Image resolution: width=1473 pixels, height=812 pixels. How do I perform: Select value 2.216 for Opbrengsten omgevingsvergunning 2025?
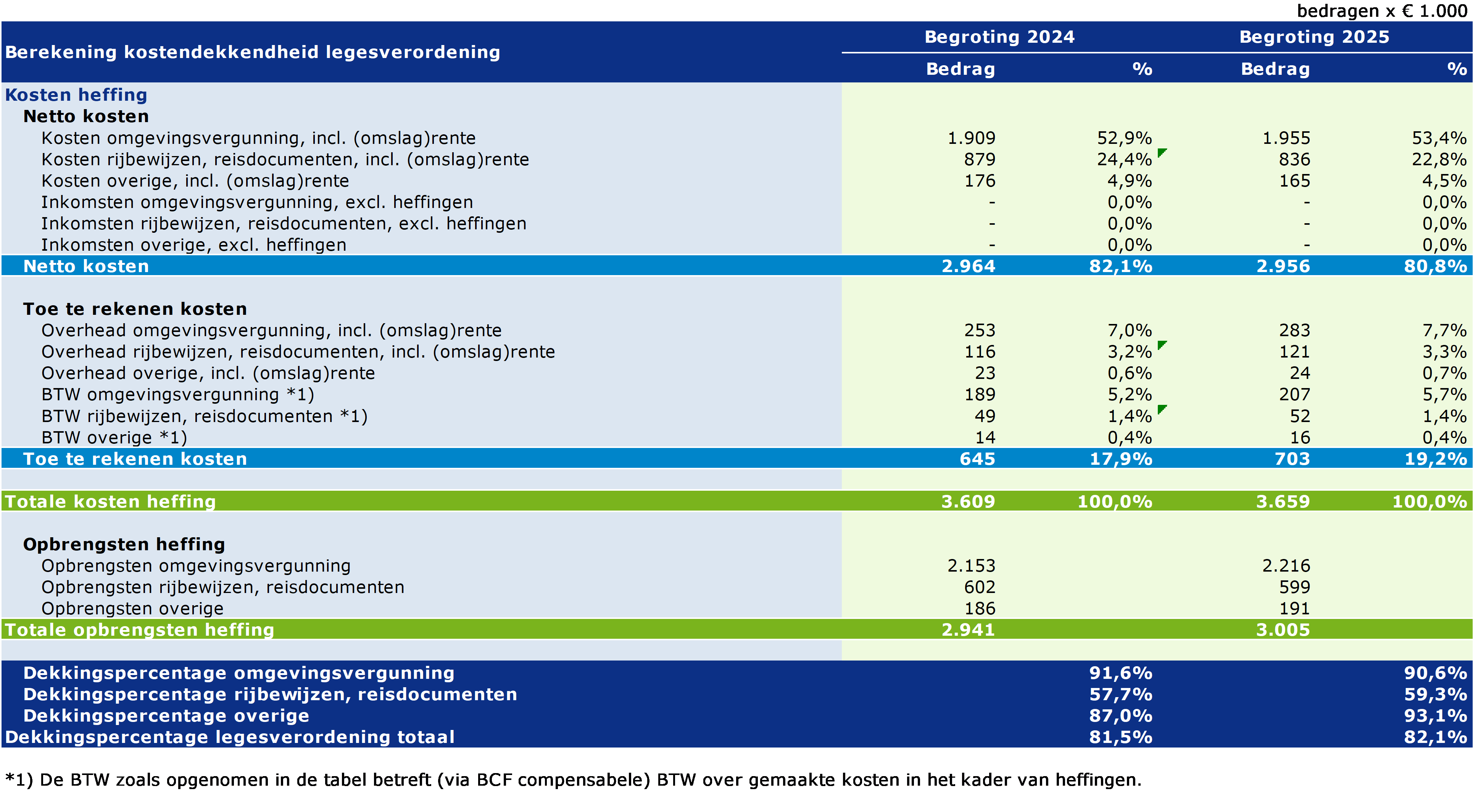click(x=1286, y=566)
